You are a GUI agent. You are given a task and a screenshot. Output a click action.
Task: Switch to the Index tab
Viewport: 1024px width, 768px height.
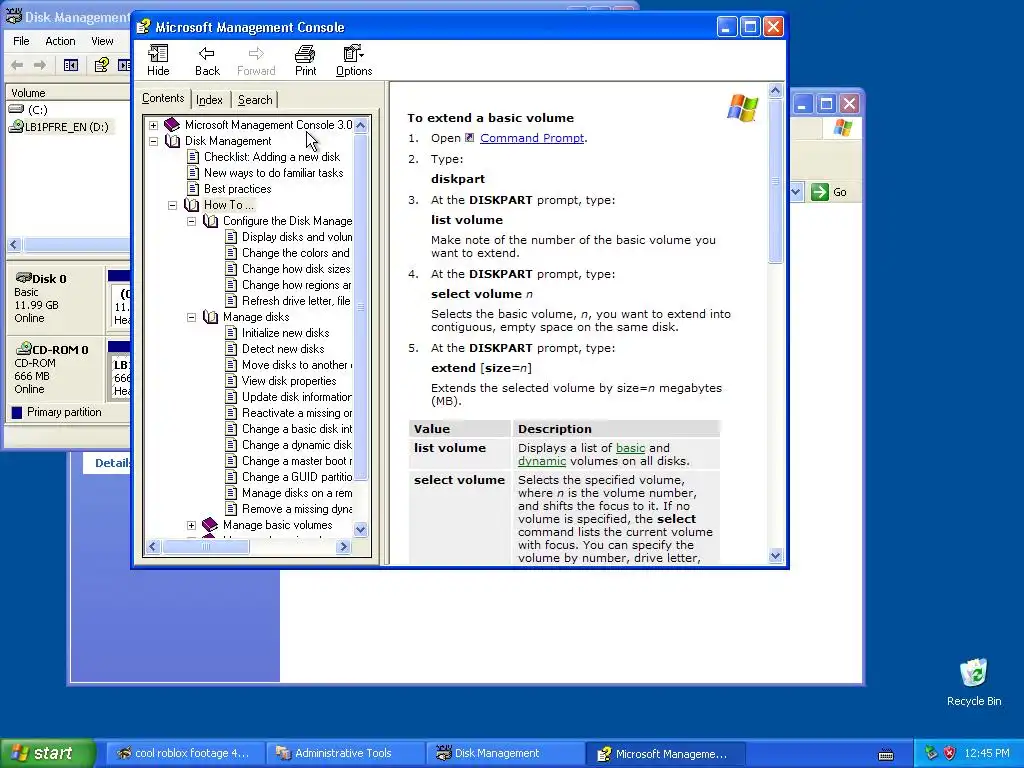point(210,100)
